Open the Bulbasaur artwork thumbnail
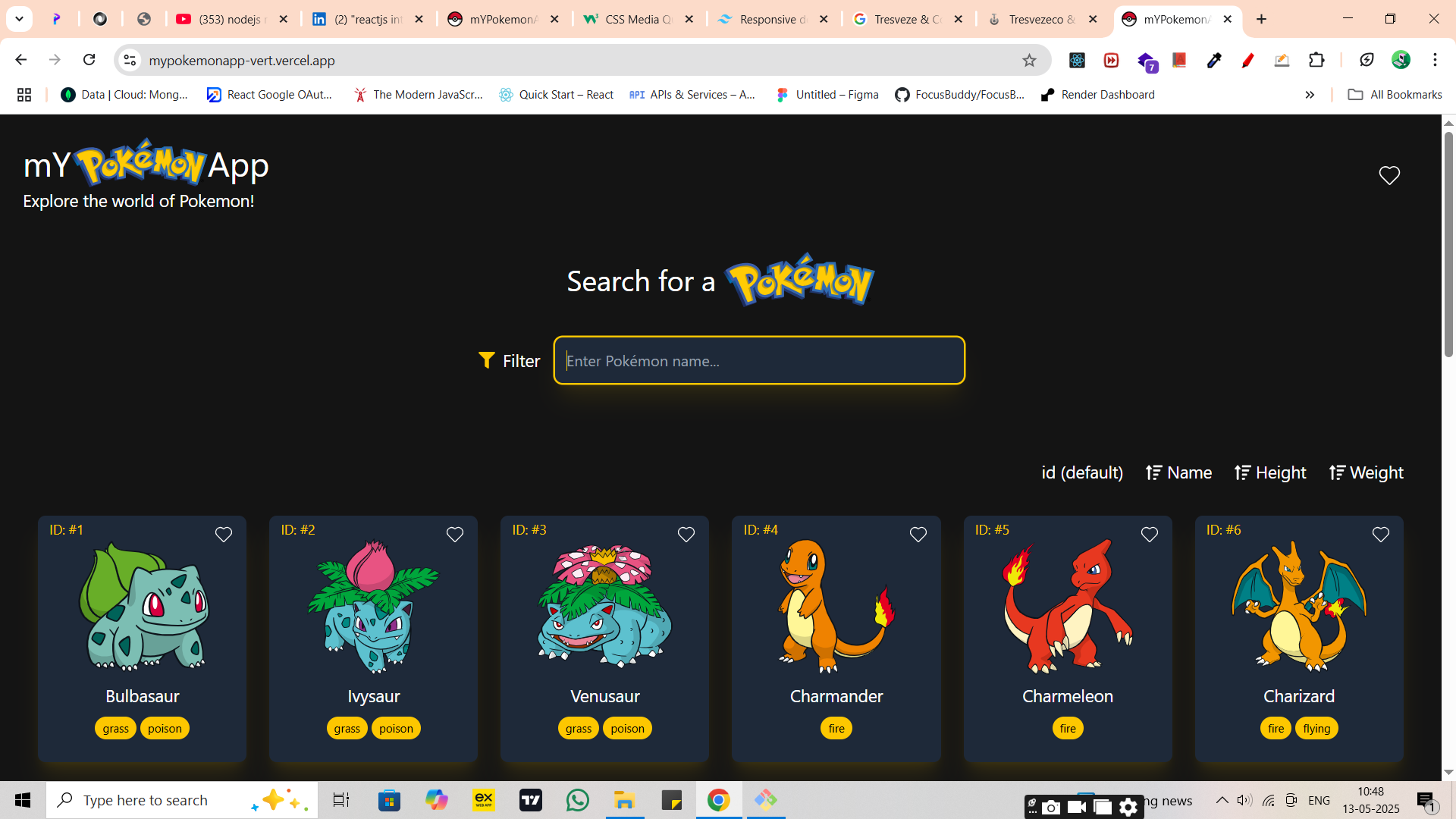 pyautogui.click(x=143, y=606)
